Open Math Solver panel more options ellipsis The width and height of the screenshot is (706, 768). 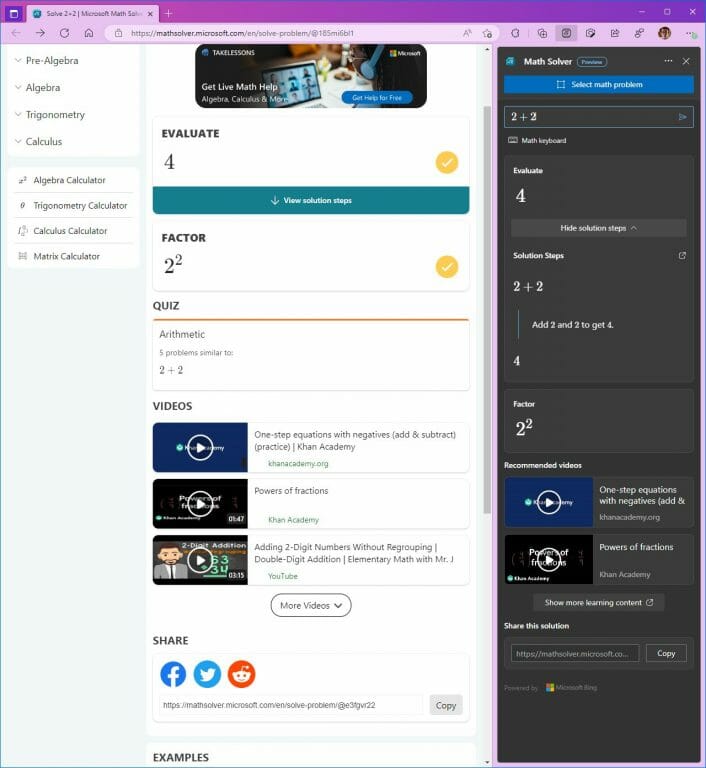[x=668, y=61]
